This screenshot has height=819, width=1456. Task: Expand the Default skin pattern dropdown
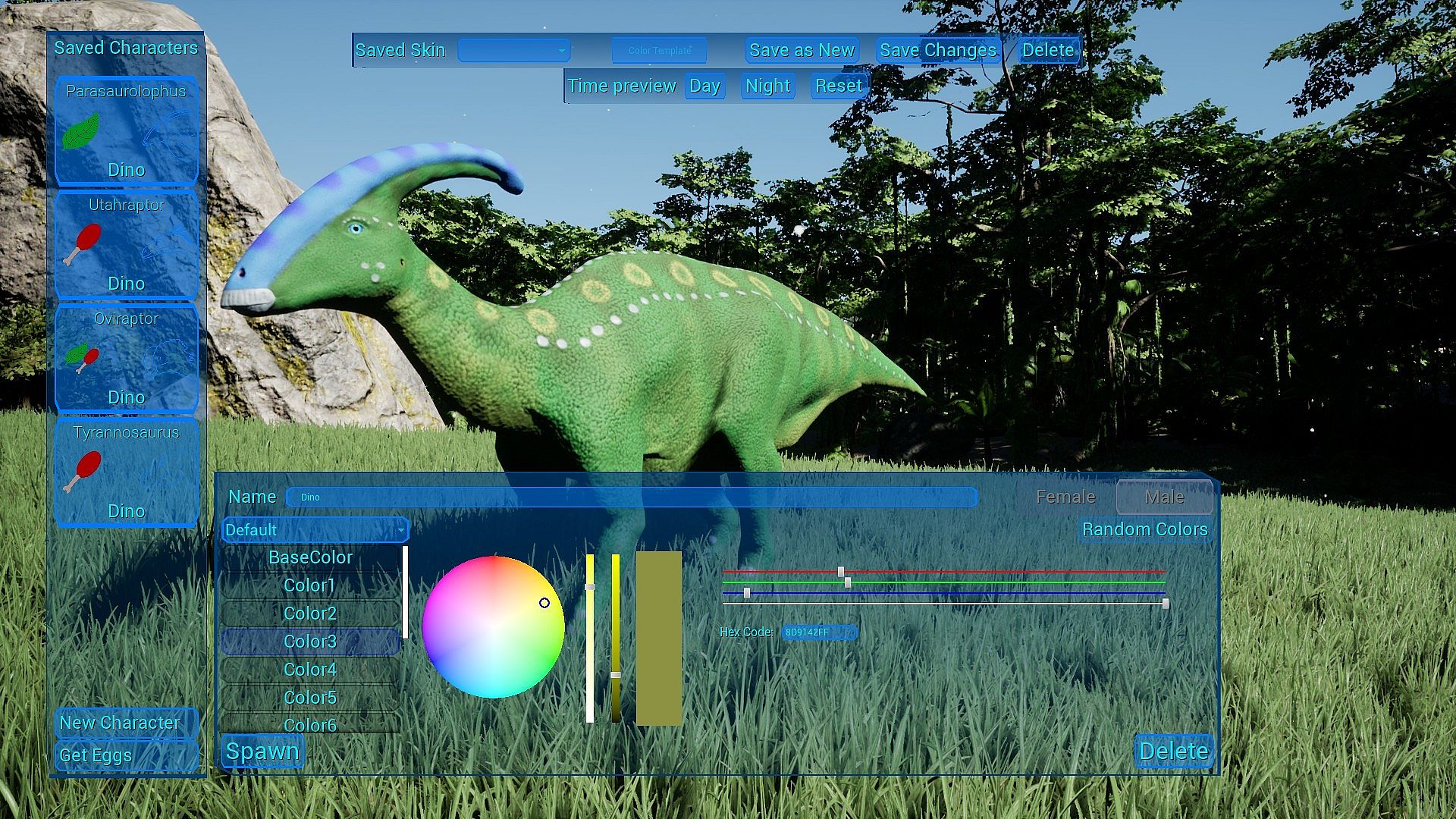(315, 529)
